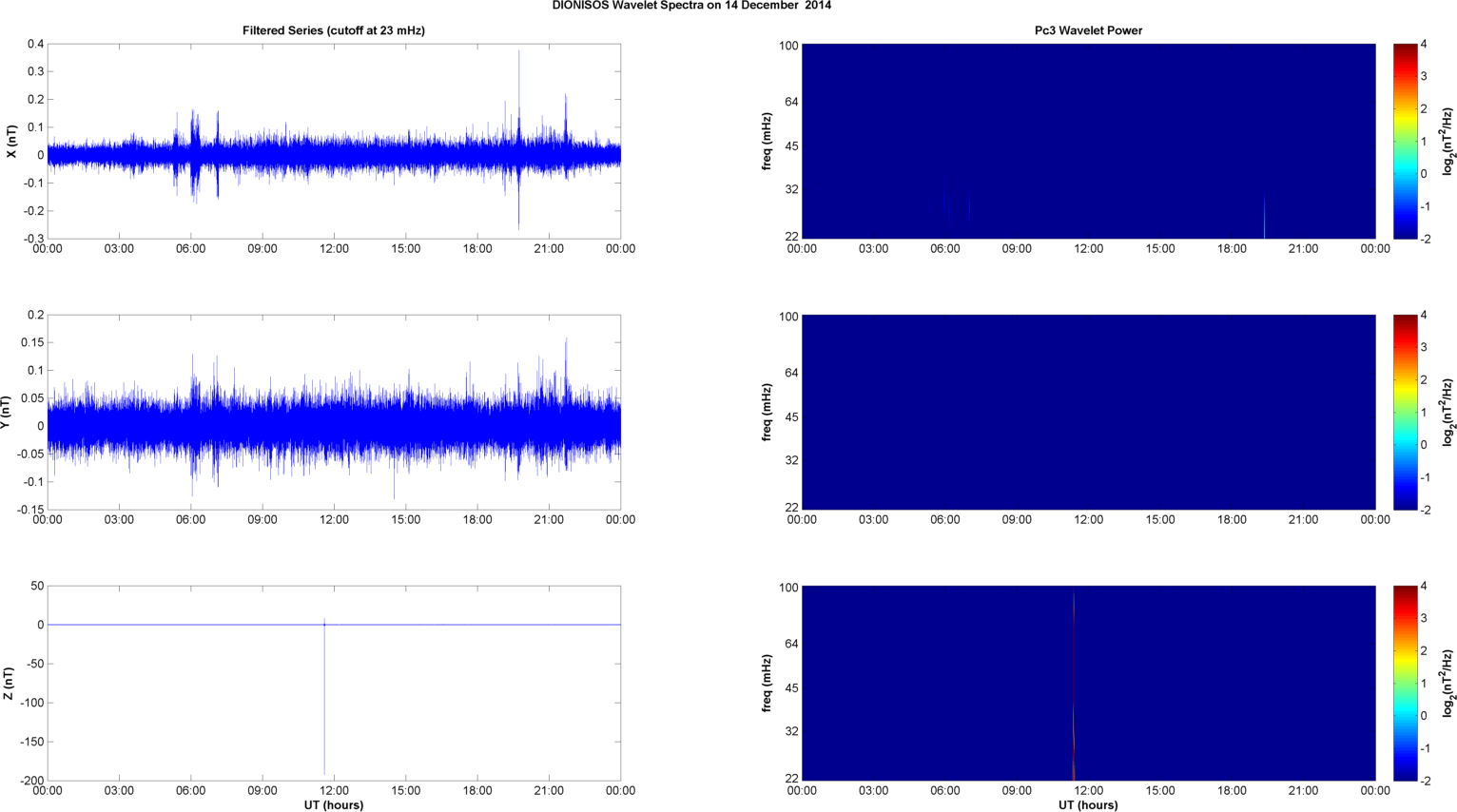Click the colorbar of the X wavelet spectrum
This screenshot has width=1457, height=812.
(x=1405, y=141)
